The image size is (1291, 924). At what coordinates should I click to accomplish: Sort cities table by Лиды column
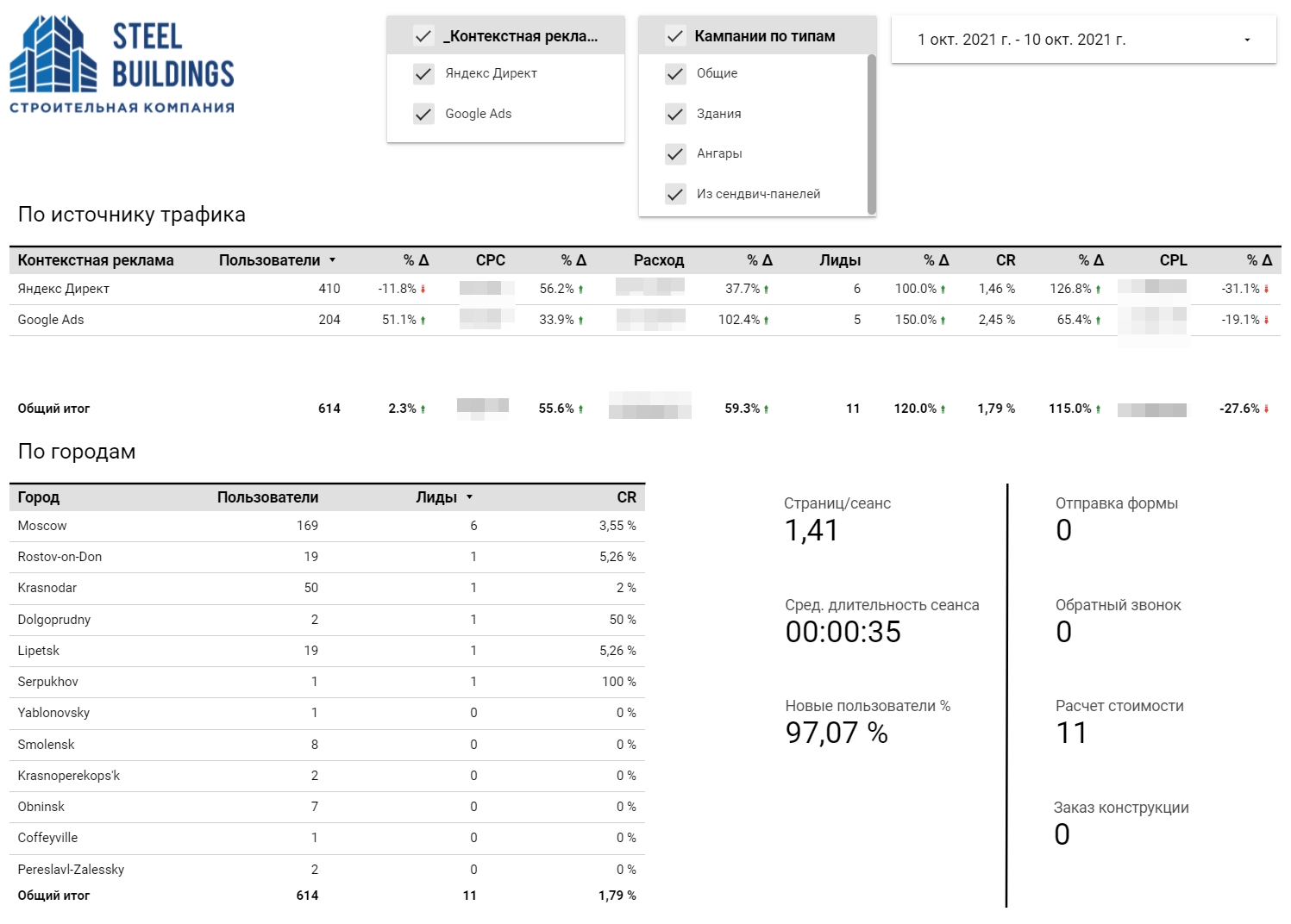click(444, 497)
